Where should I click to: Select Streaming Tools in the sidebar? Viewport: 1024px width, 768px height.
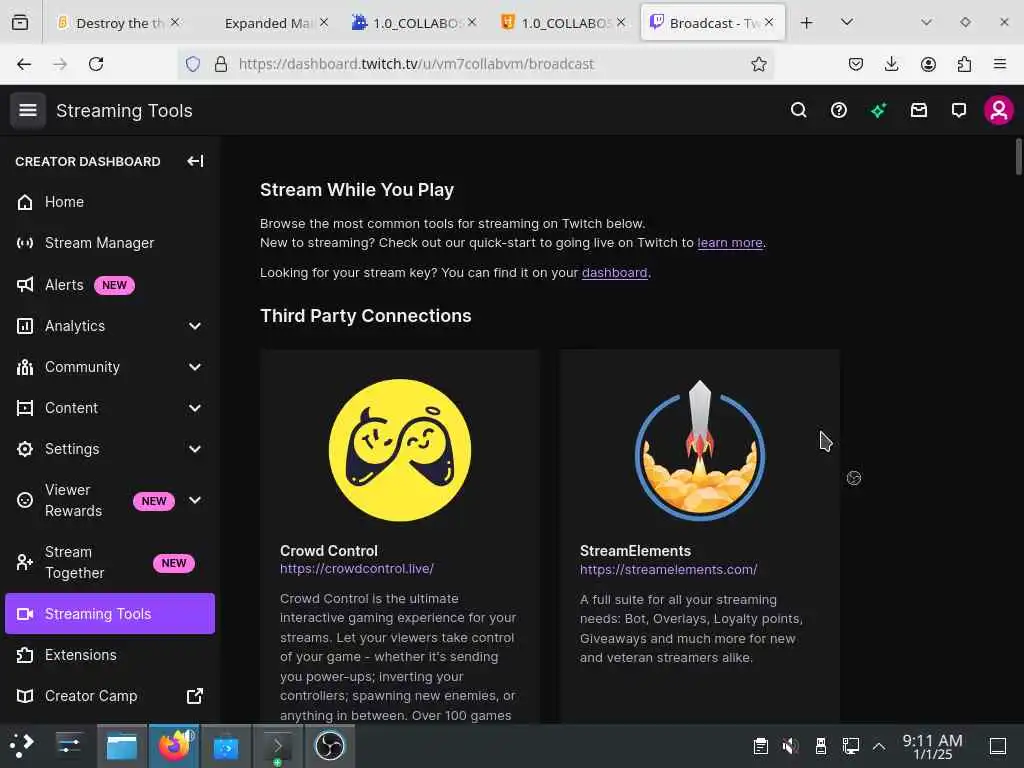tap(110, 614)
